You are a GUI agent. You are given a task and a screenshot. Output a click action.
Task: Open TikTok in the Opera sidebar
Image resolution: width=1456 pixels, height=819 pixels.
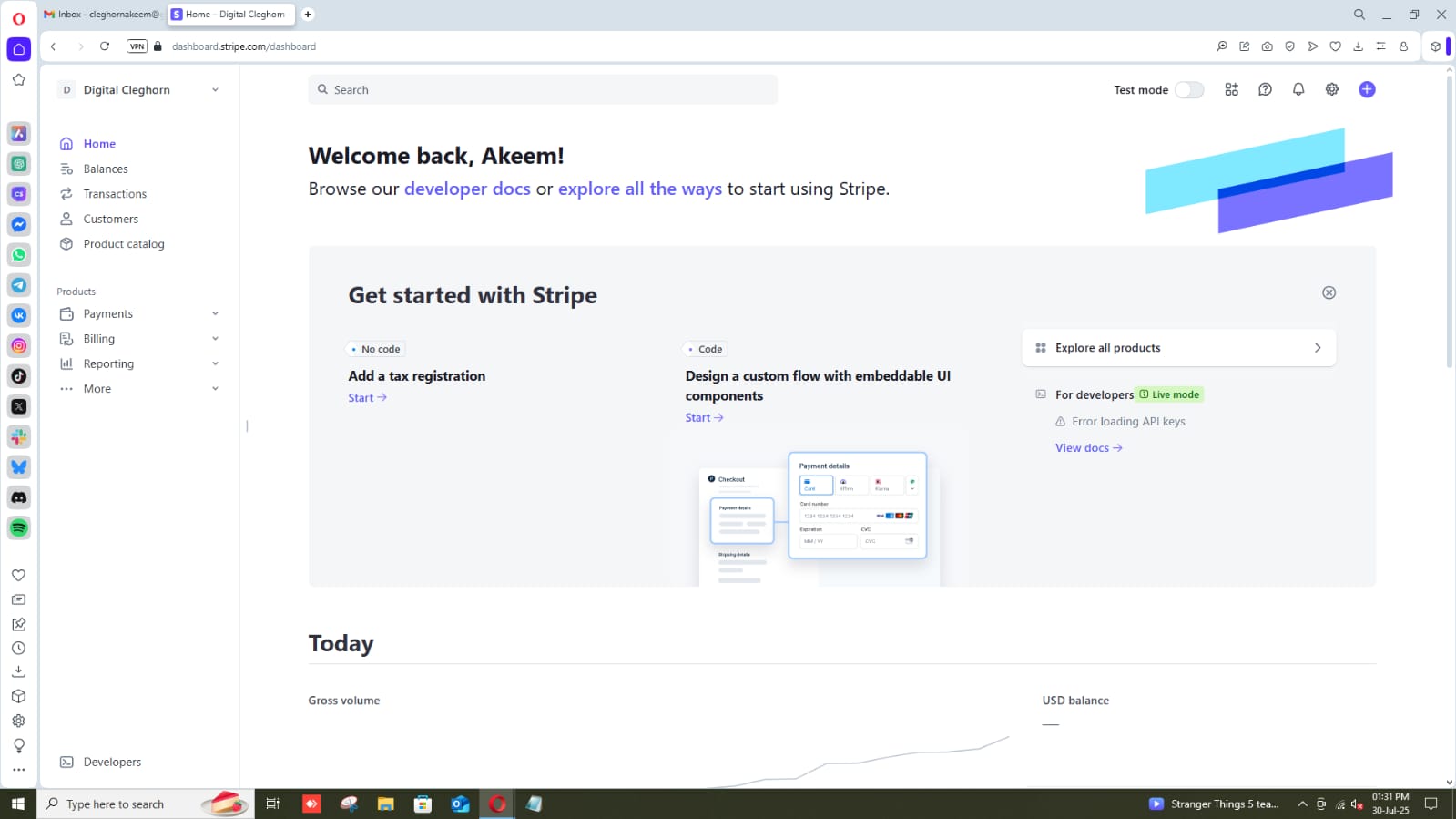coord(18,376)
